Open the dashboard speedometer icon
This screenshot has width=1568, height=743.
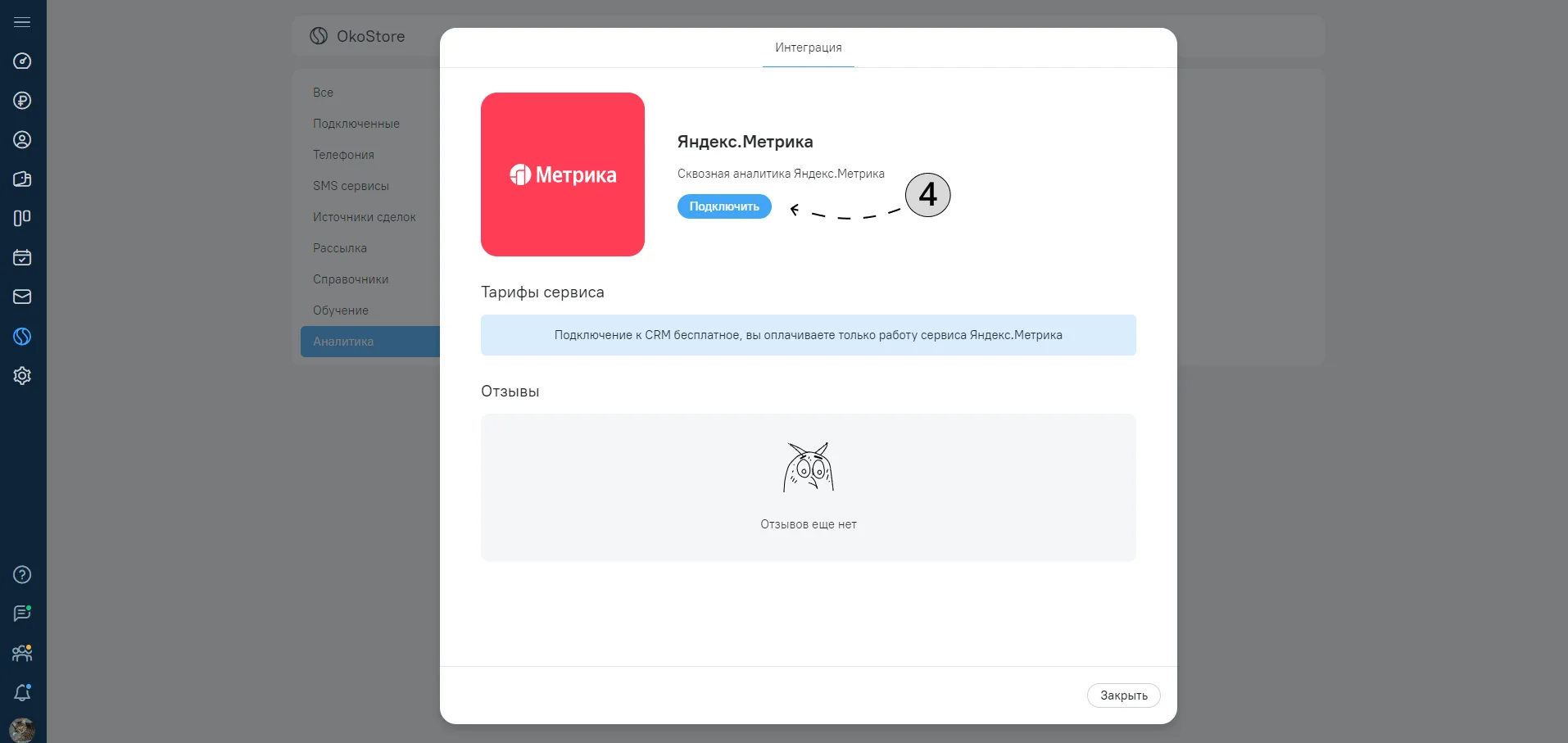pos(22,61)
